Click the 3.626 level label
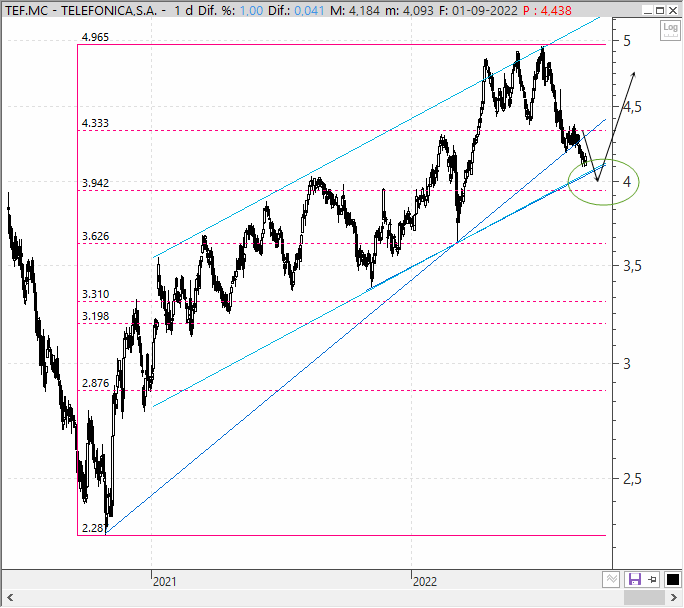684x608 pixels. [x=95, y=236]
